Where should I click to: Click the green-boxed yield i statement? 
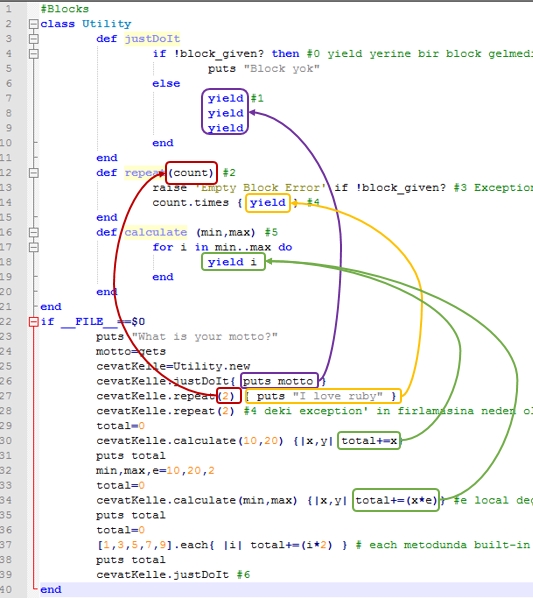coord(233,262)
